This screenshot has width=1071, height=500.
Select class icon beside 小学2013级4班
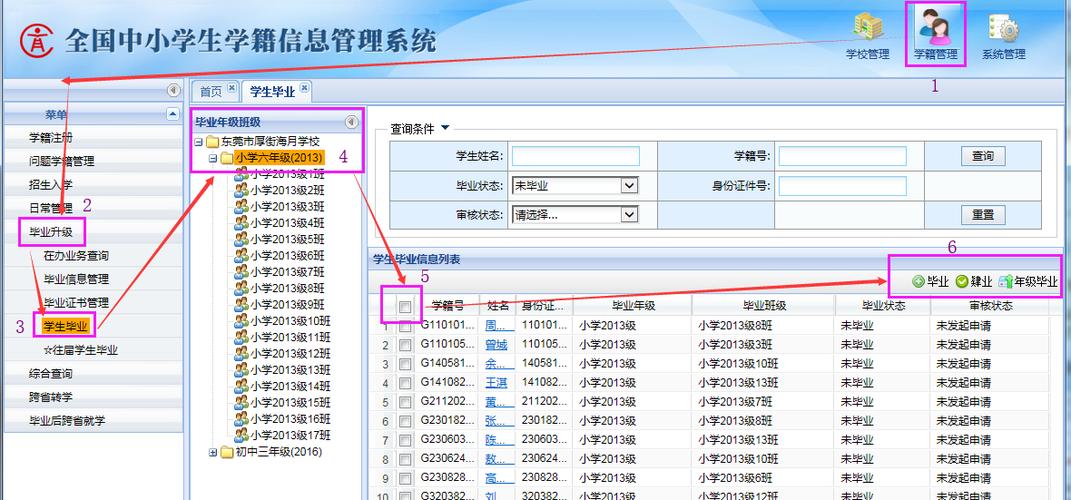(x=241, y=223)
